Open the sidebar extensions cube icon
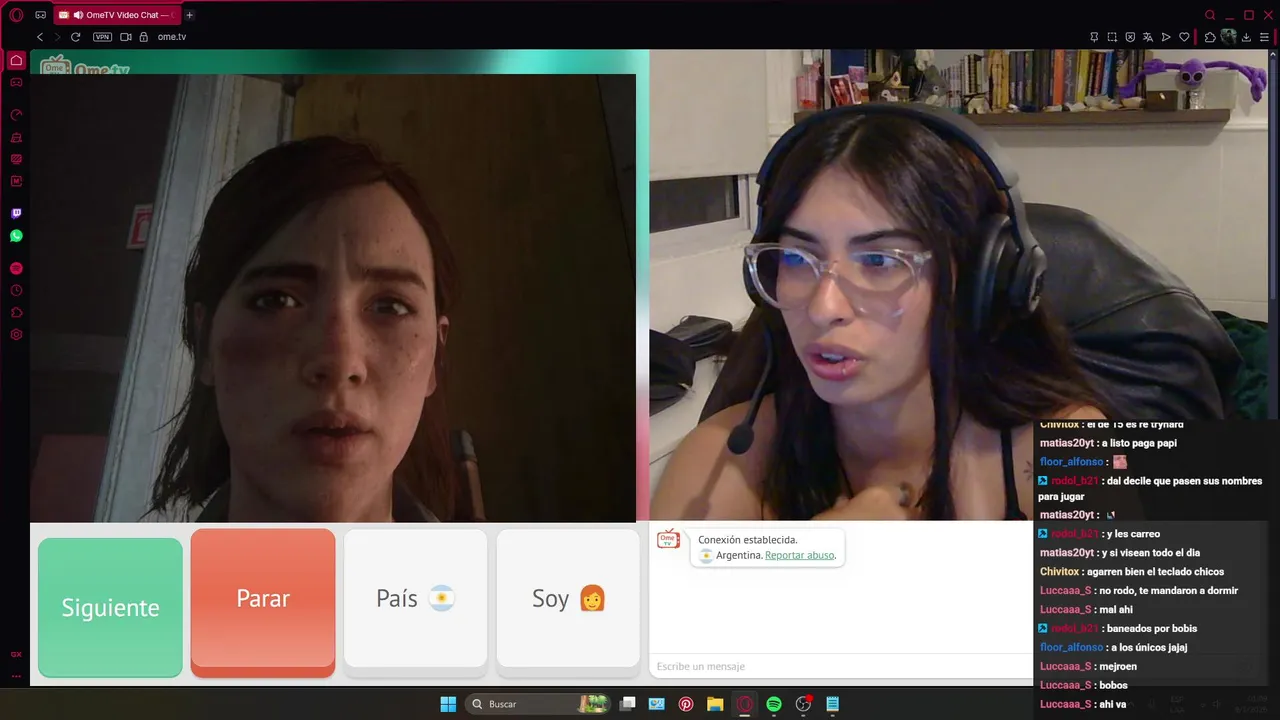1280x720 pixels. pyautogui.click(x=16, y=312)
